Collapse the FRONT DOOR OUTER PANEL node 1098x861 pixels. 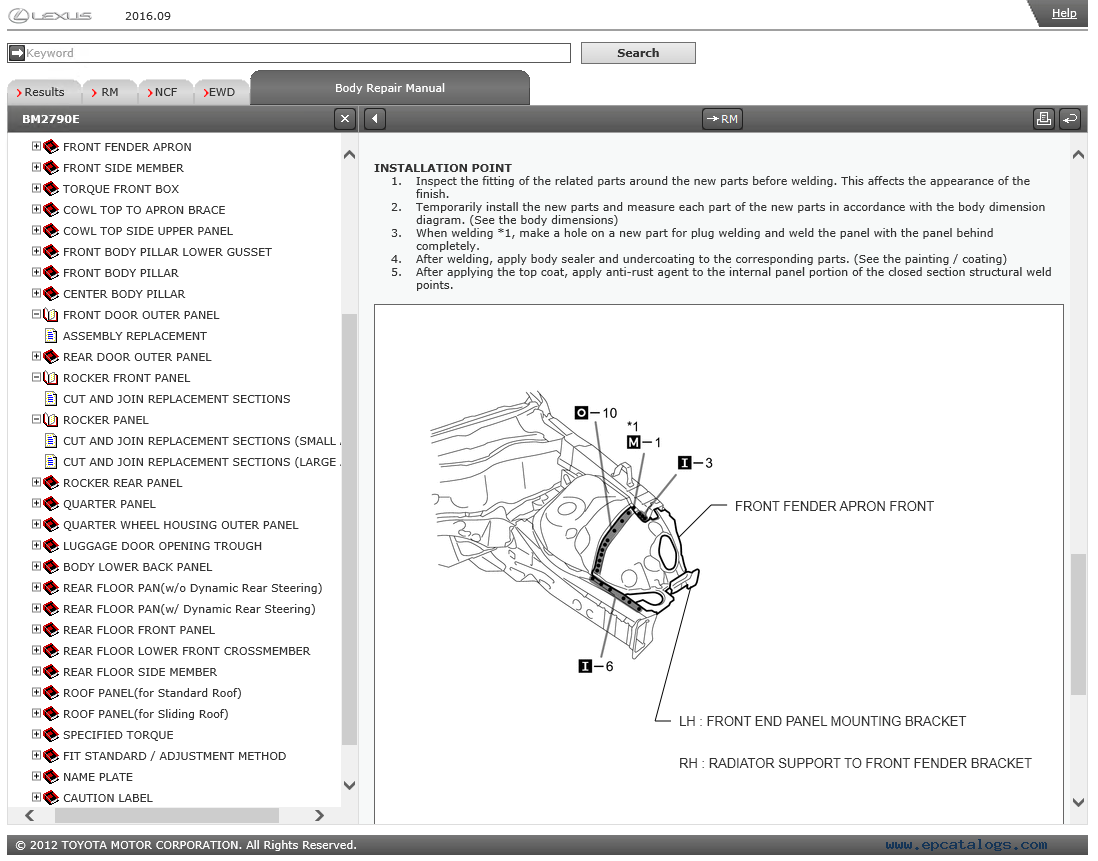click(36, 314)
